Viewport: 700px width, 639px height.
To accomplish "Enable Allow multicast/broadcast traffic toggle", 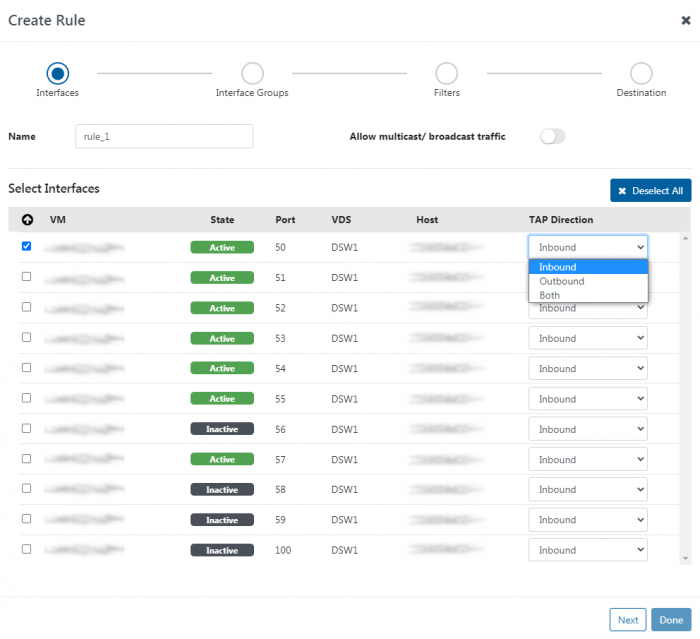I will [552, 136].
